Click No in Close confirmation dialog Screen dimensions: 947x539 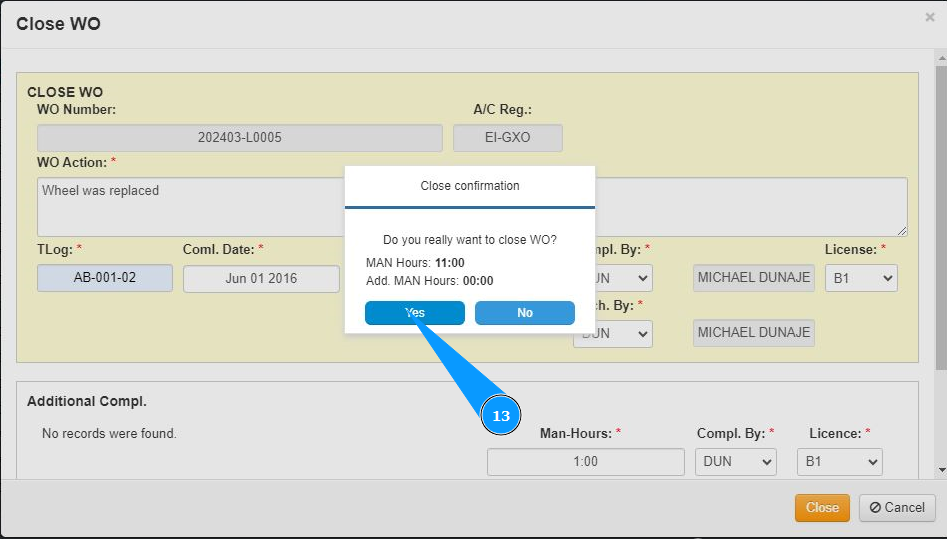click(x=525, y=312)
